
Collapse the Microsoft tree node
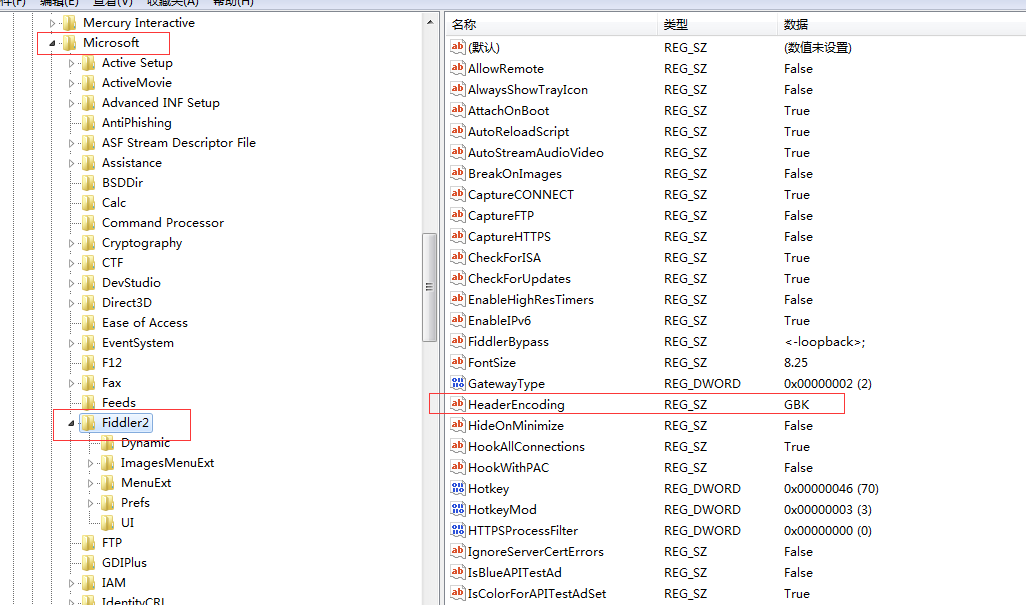[52, 43]
